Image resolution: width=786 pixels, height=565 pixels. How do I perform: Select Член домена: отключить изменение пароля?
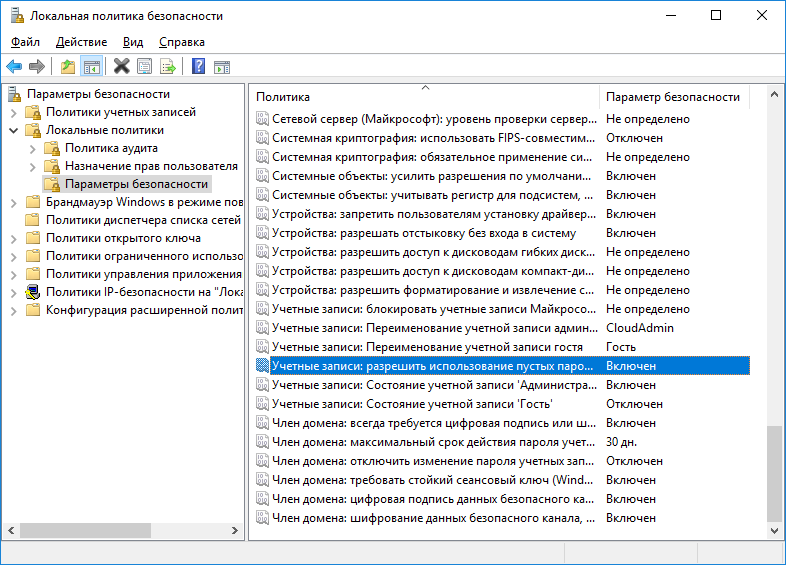tap(502, 461)
